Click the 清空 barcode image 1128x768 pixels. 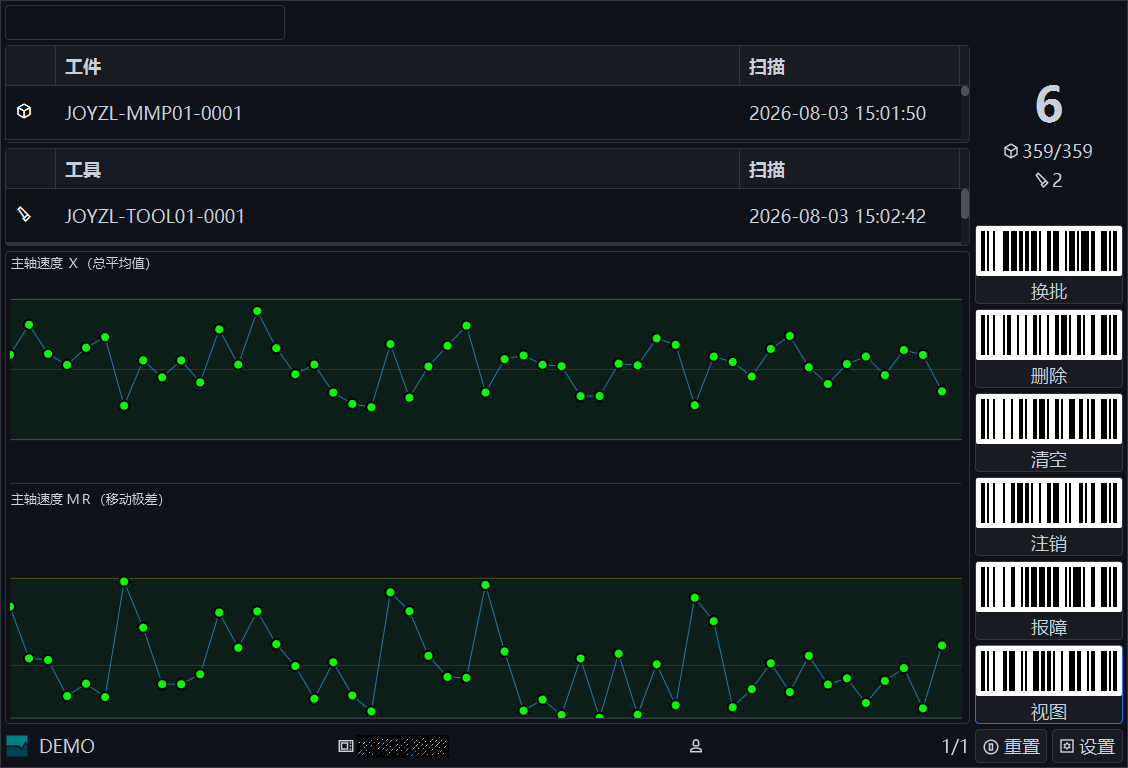click(1049, 419)
